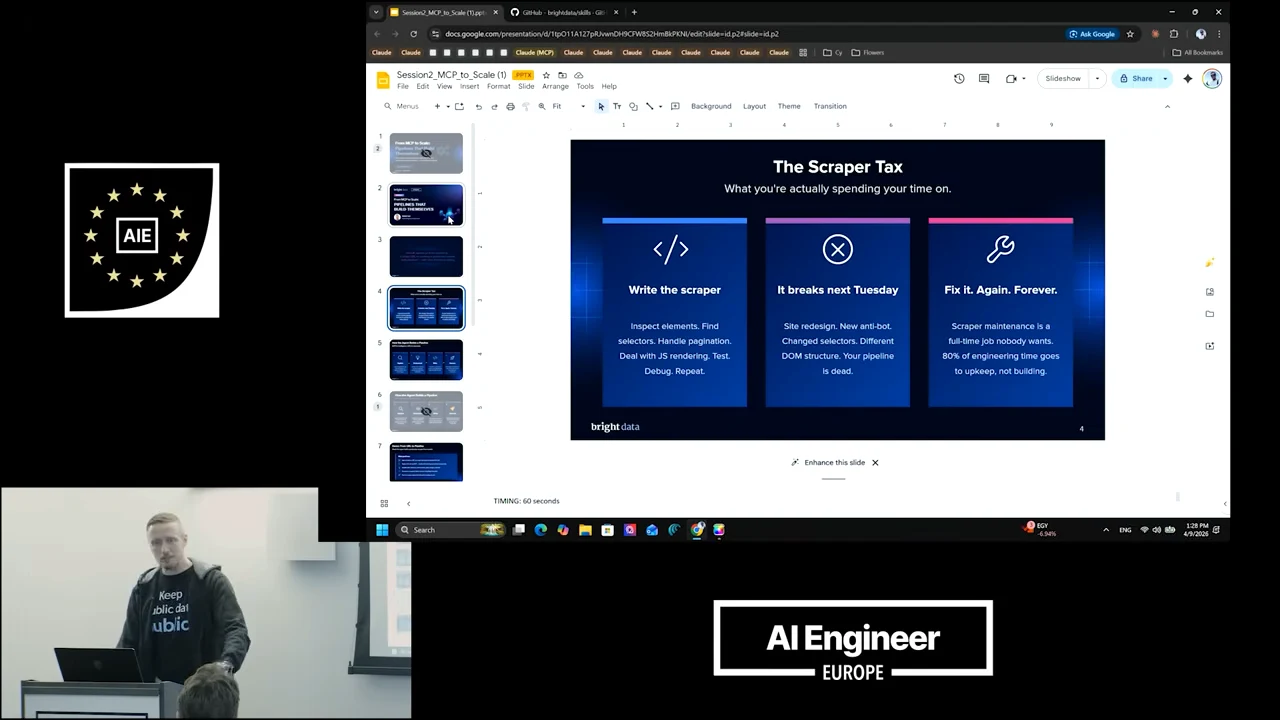Open new slide layout dropdown arrow
This screenshot has height=720, width=1280.
tap(447, 106)
